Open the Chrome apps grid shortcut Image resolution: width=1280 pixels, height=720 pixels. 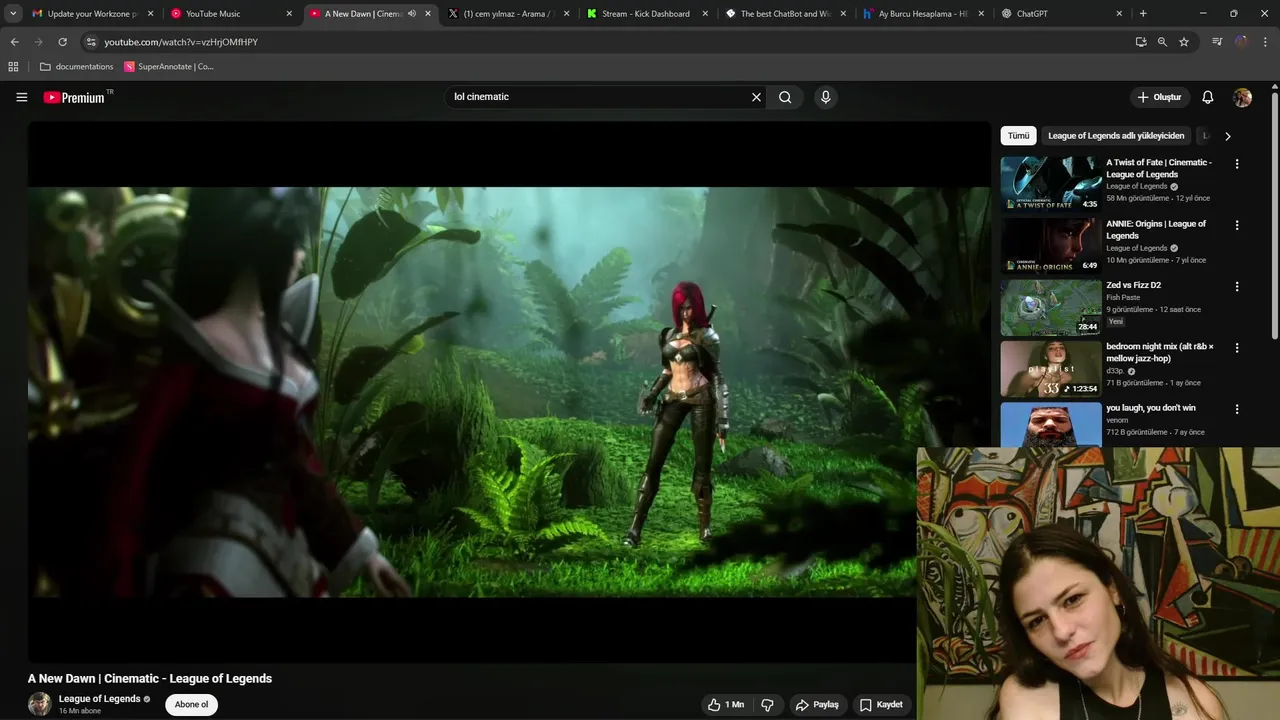point(13,67)
